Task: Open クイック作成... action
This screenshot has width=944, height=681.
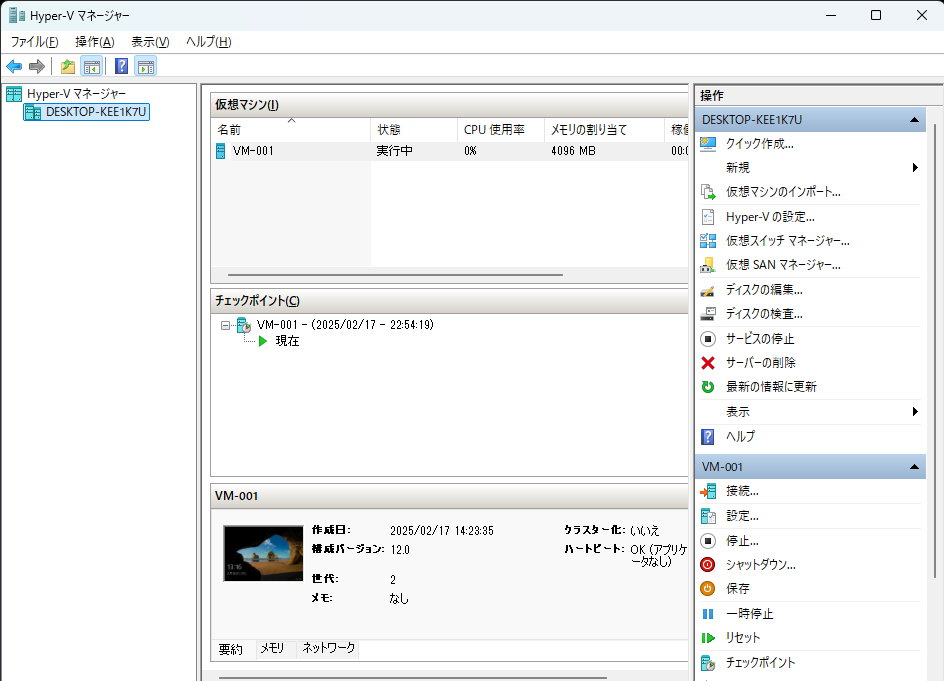Action: click(759, 144)
